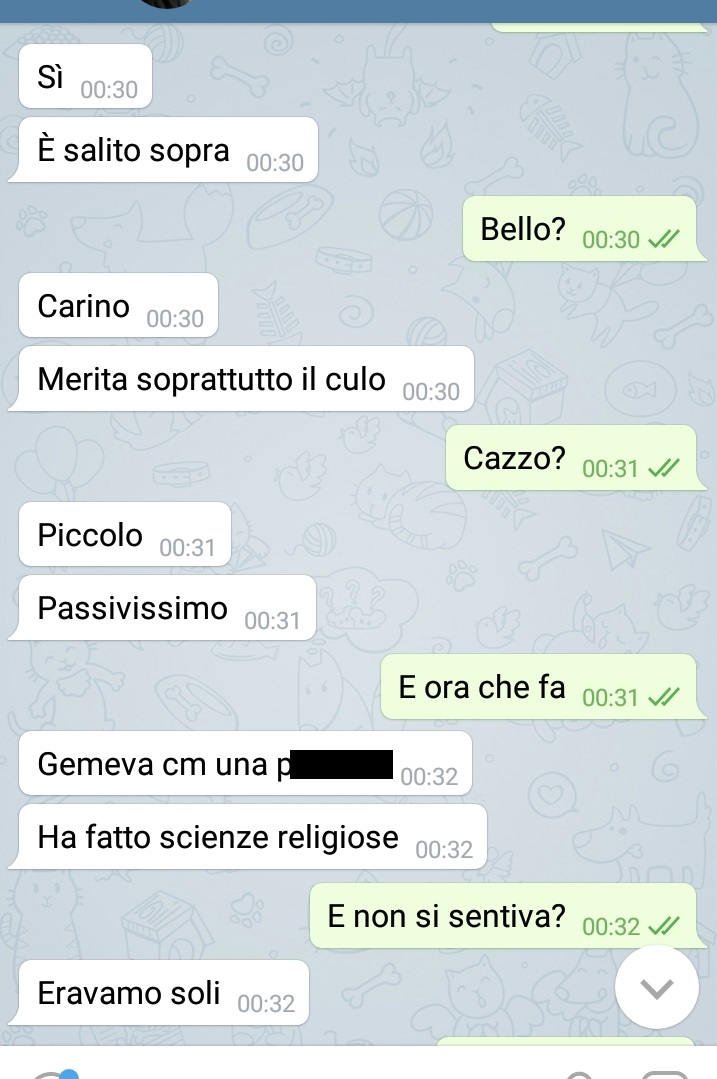Tap the partially visible green bubble at bottom
The image size is (717, 1079).
(x=566, y=1040)
